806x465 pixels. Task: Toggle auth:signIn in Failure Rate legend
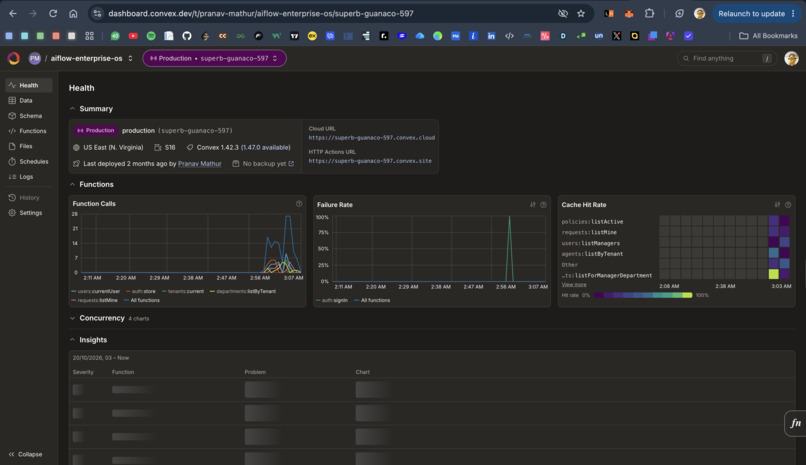(x=332, y=301)
